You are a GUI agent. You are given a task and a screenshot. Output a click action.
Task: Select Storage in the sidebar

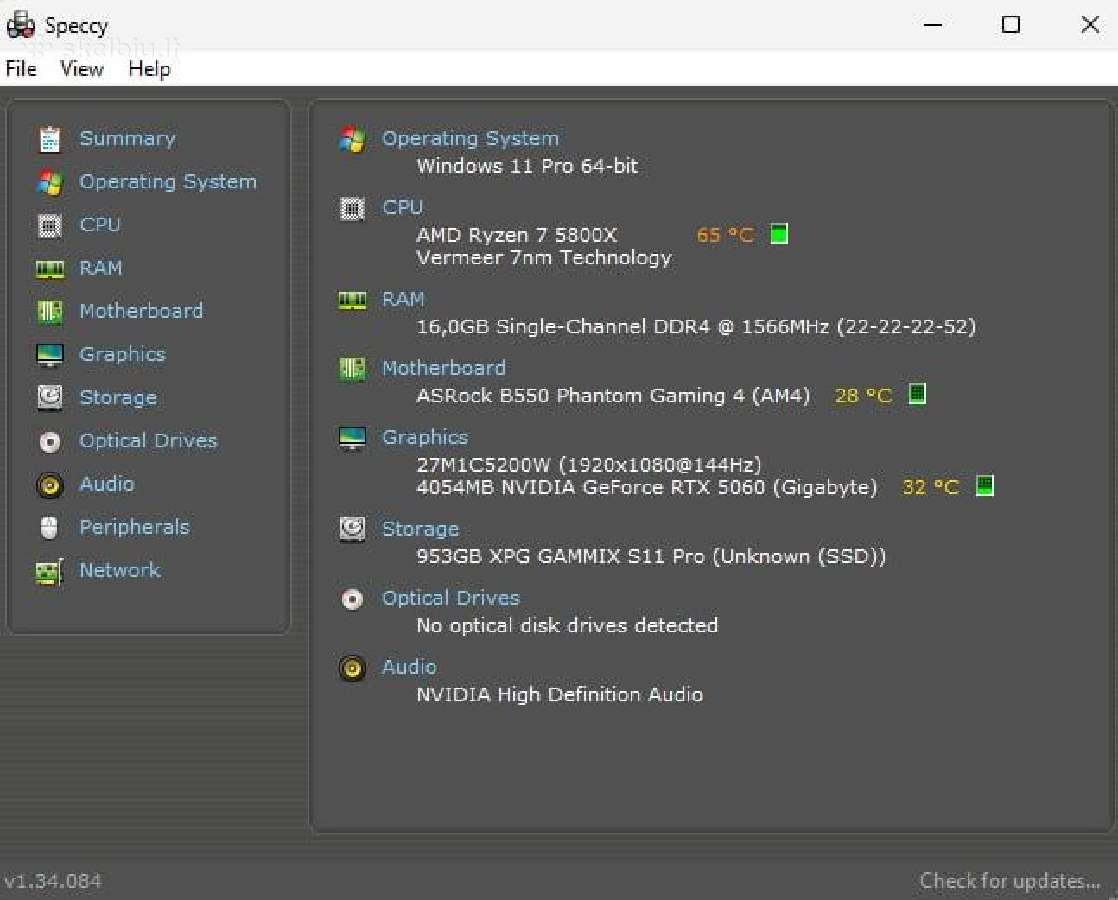[118, 398]
